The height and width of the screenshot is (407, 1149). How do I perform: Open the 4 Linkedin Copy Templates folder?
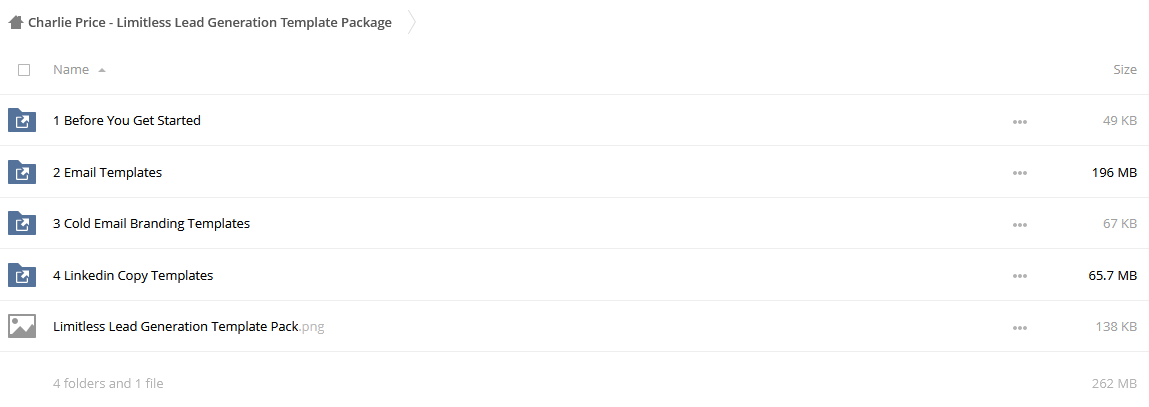133,276
